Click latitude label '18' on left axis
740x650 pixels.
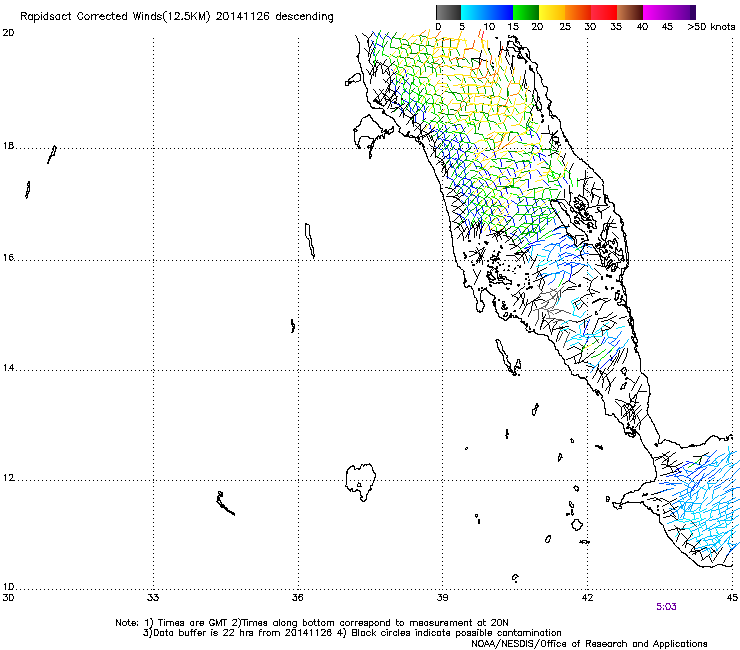coord(8,146)
